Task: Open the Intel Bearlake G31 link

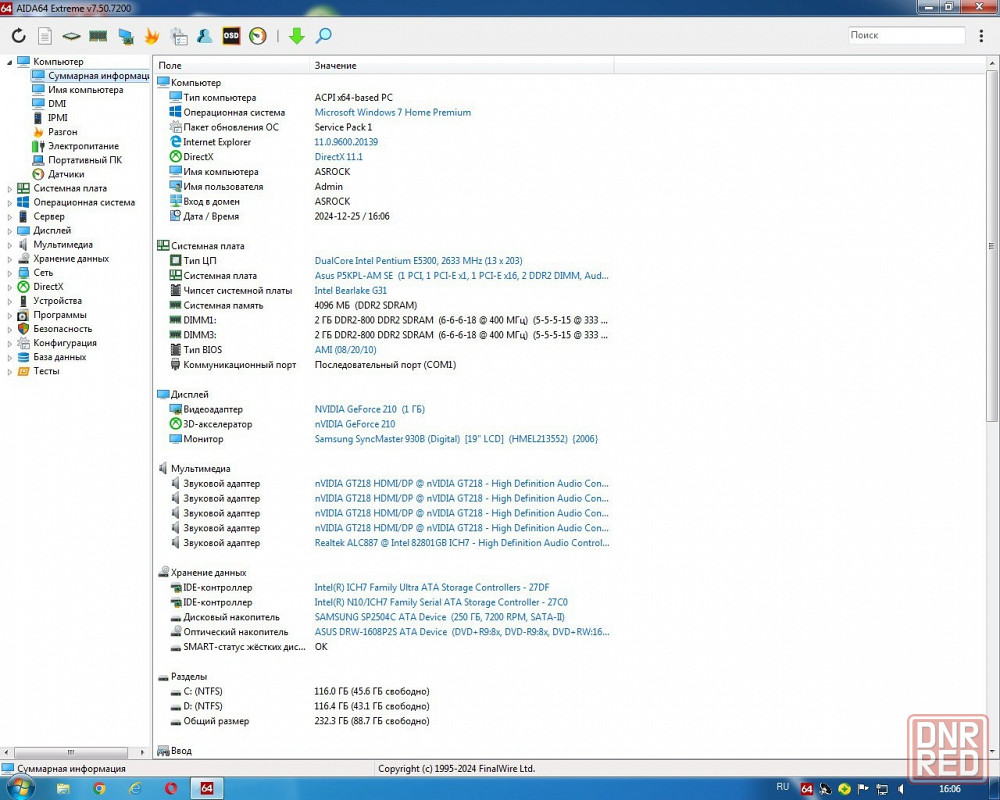Action: (x=350, y=290)
